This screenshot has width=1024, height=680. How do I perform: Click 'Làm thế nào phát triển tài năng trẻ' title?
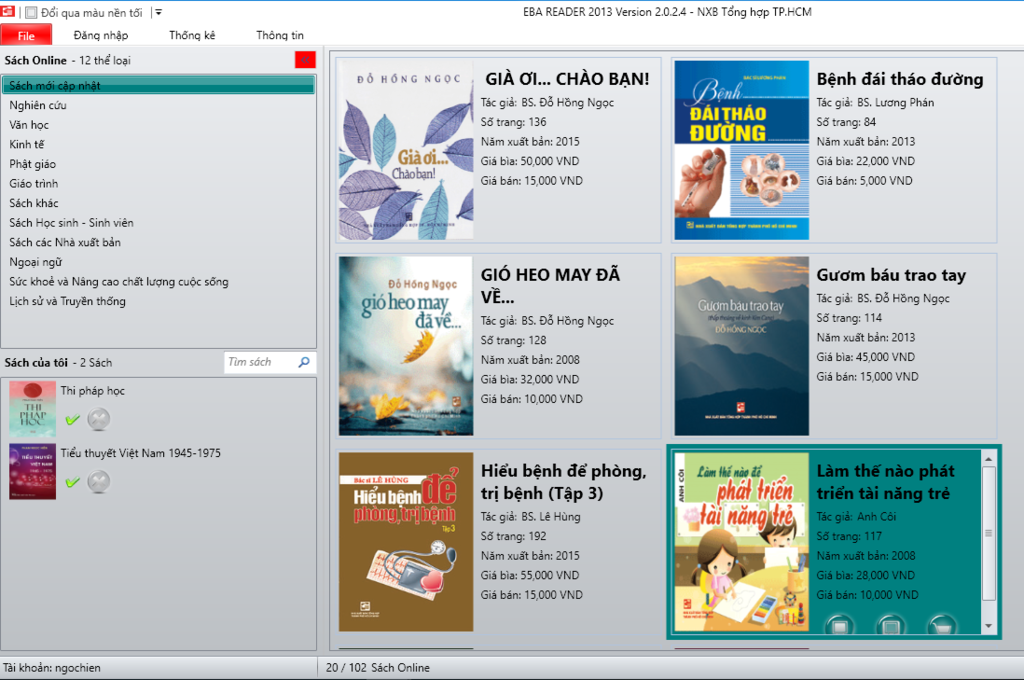(886, 482)
